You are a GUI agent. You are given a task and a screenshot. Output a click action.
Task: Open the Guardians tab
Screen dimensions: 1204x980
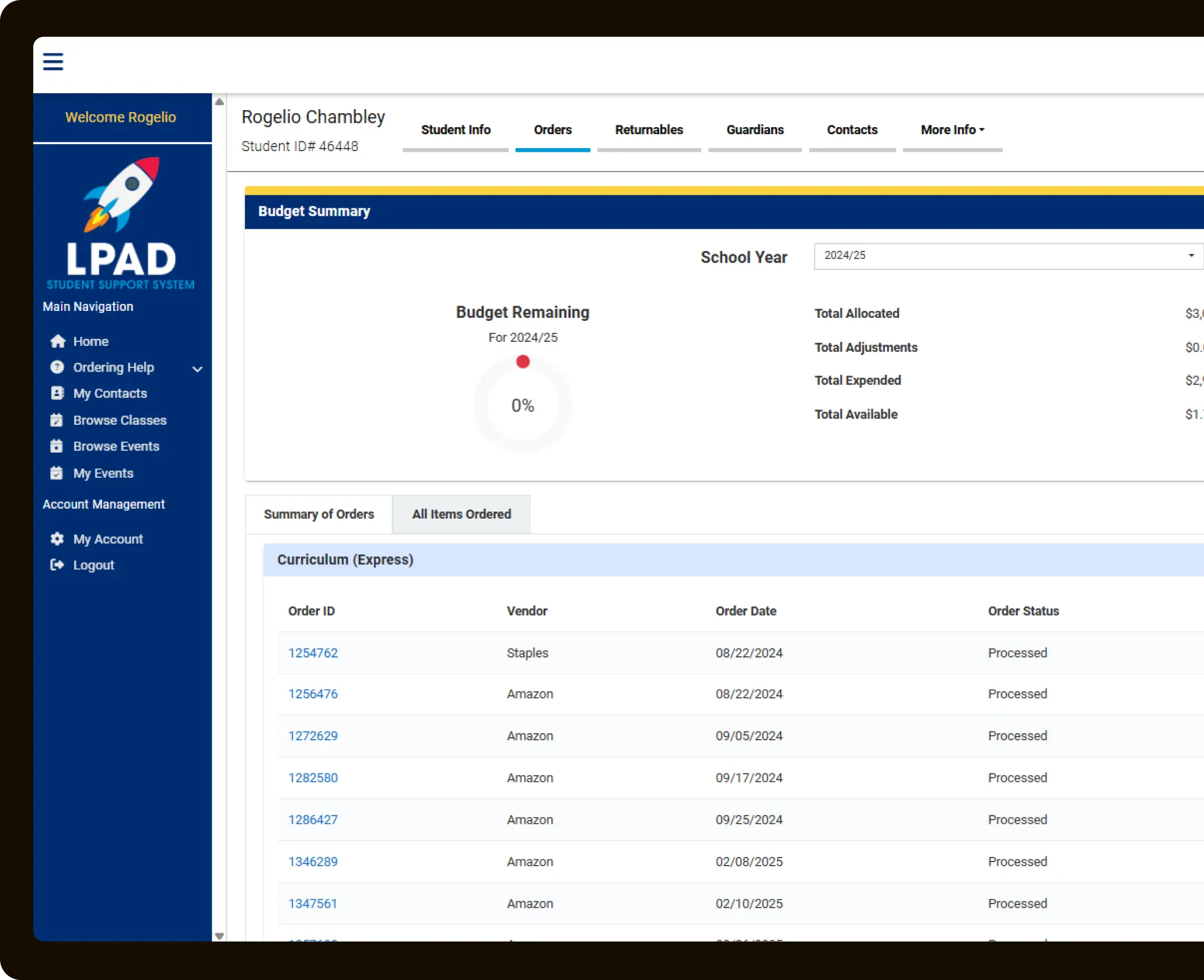click(755, 129)
